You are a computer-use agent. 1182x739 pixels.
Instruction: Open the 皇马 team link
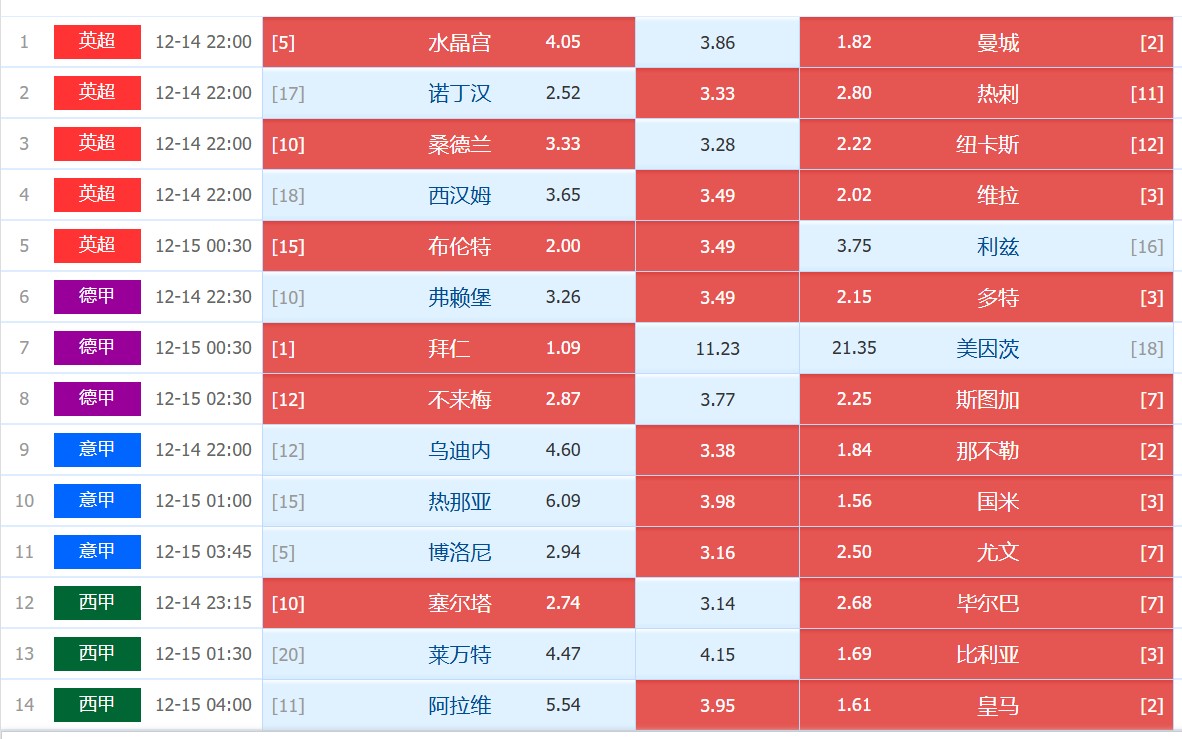[x=998, y=706]
